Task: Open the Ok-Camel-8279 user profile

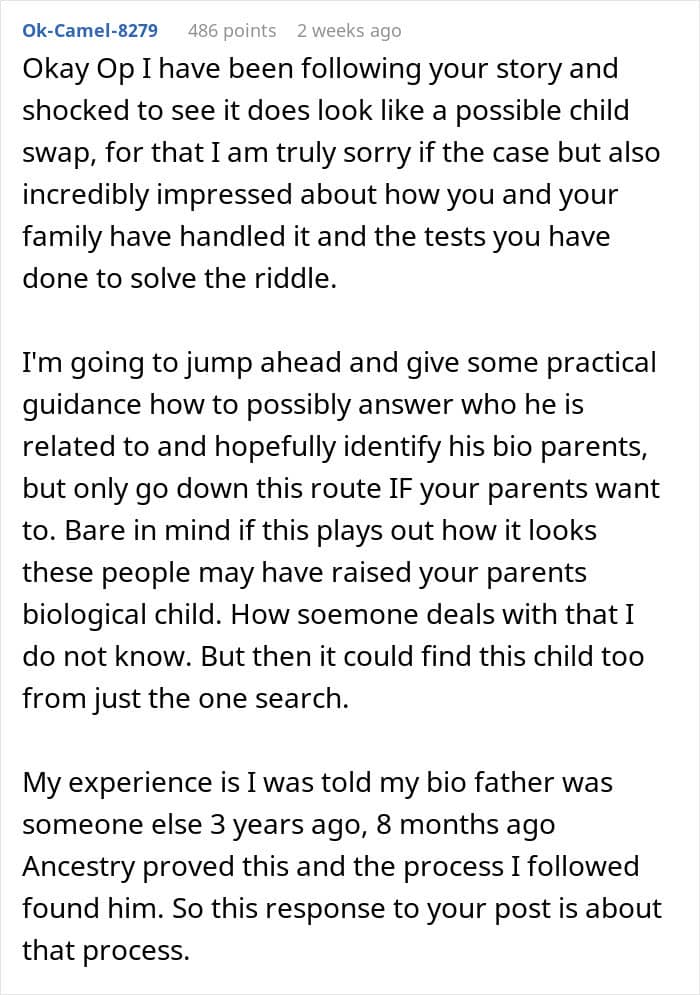Action: click(x=90, y=30)
